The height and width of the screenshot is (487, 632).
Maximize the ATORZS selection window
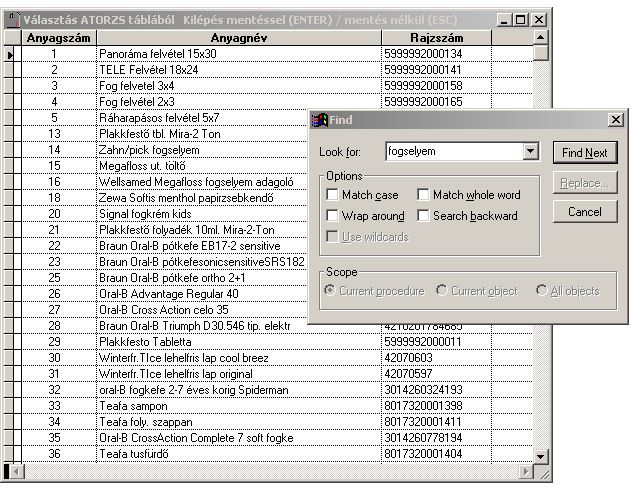click(520, 20)
